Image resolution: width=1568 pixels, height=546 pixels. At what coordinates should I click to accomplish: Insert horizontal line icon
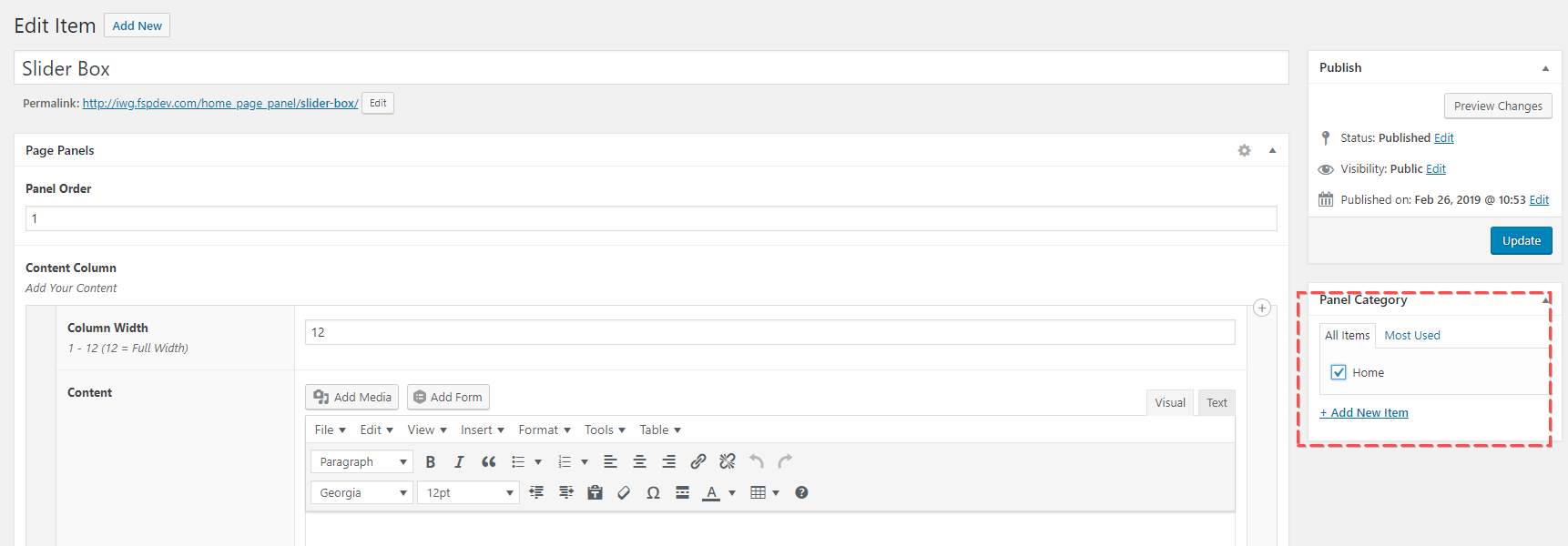tap(683, 492)
